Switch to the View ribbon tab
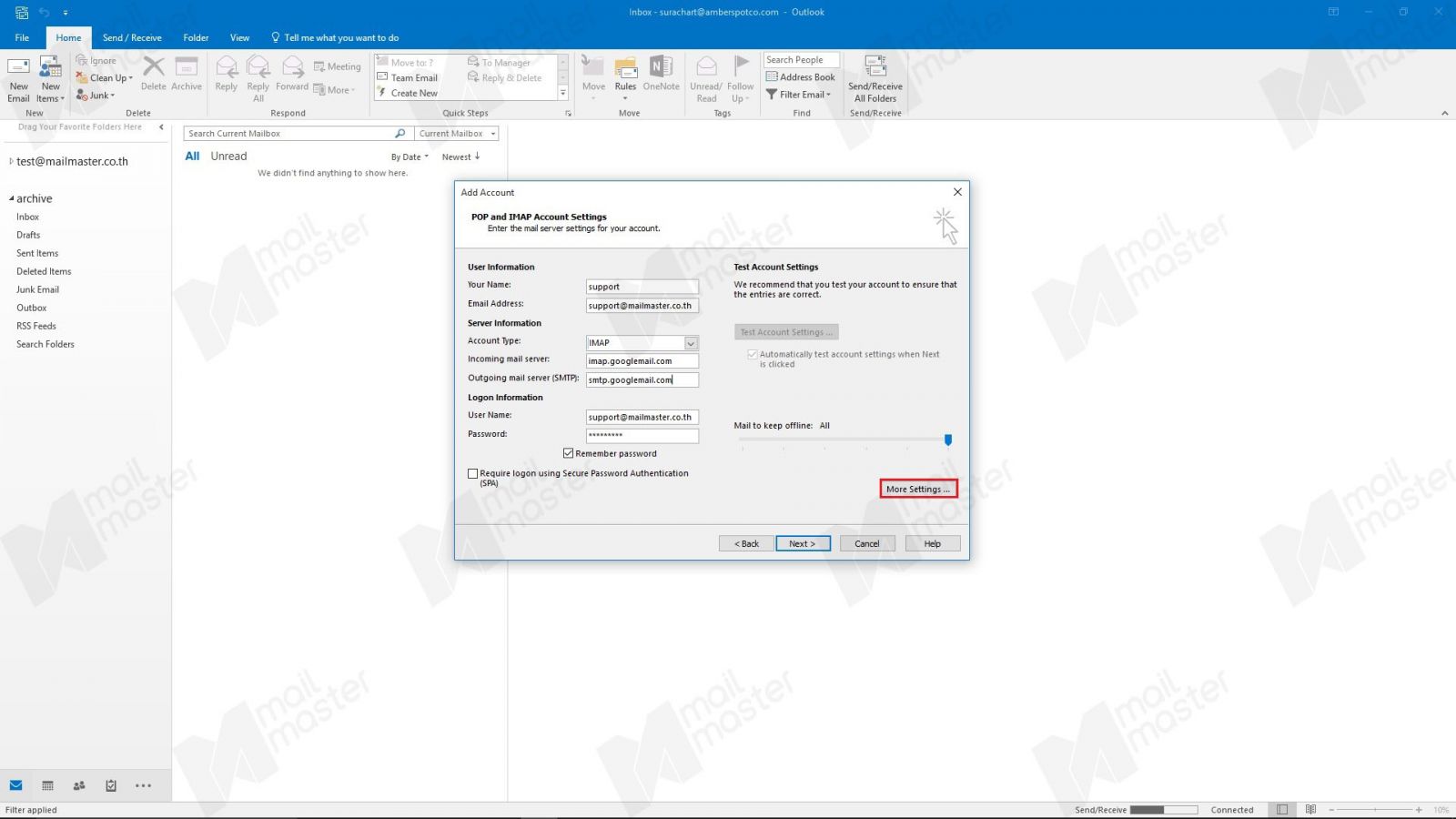Screen dimensions: 1456x819 [239, 38]
